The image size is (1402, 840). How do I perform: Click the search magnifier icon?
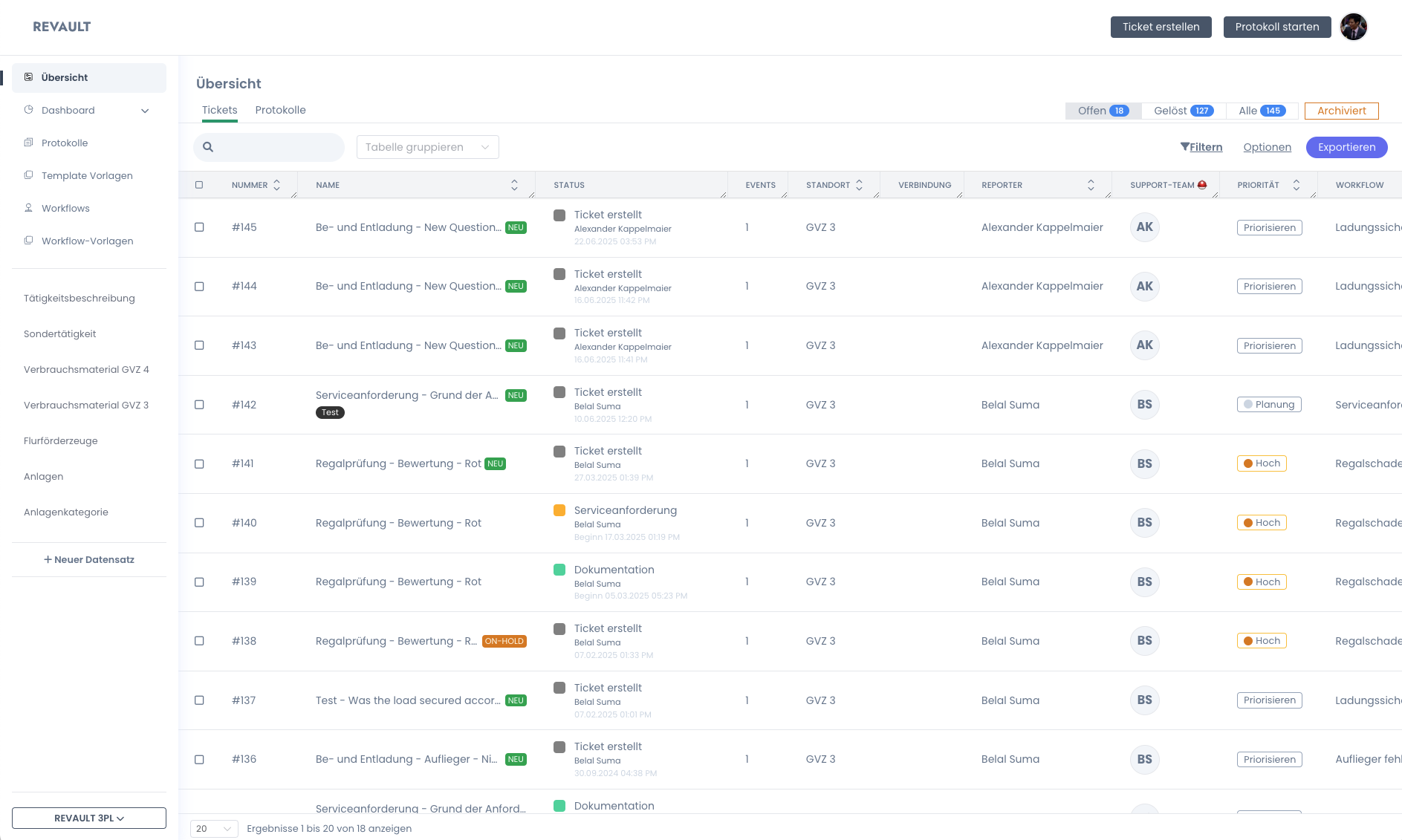coord(208,147)
